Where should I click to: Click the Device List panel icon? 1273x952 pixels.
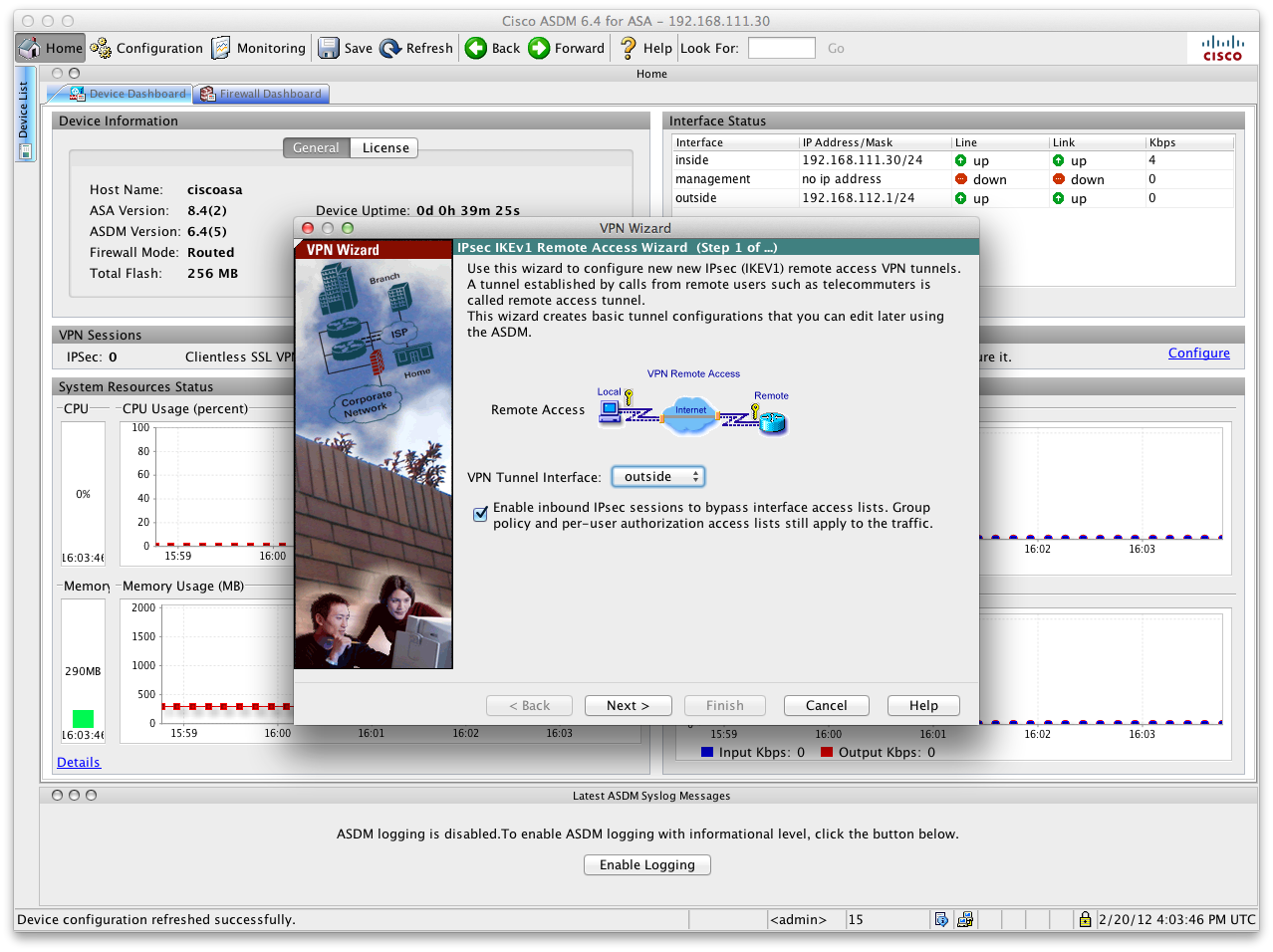tap(26, 151)
